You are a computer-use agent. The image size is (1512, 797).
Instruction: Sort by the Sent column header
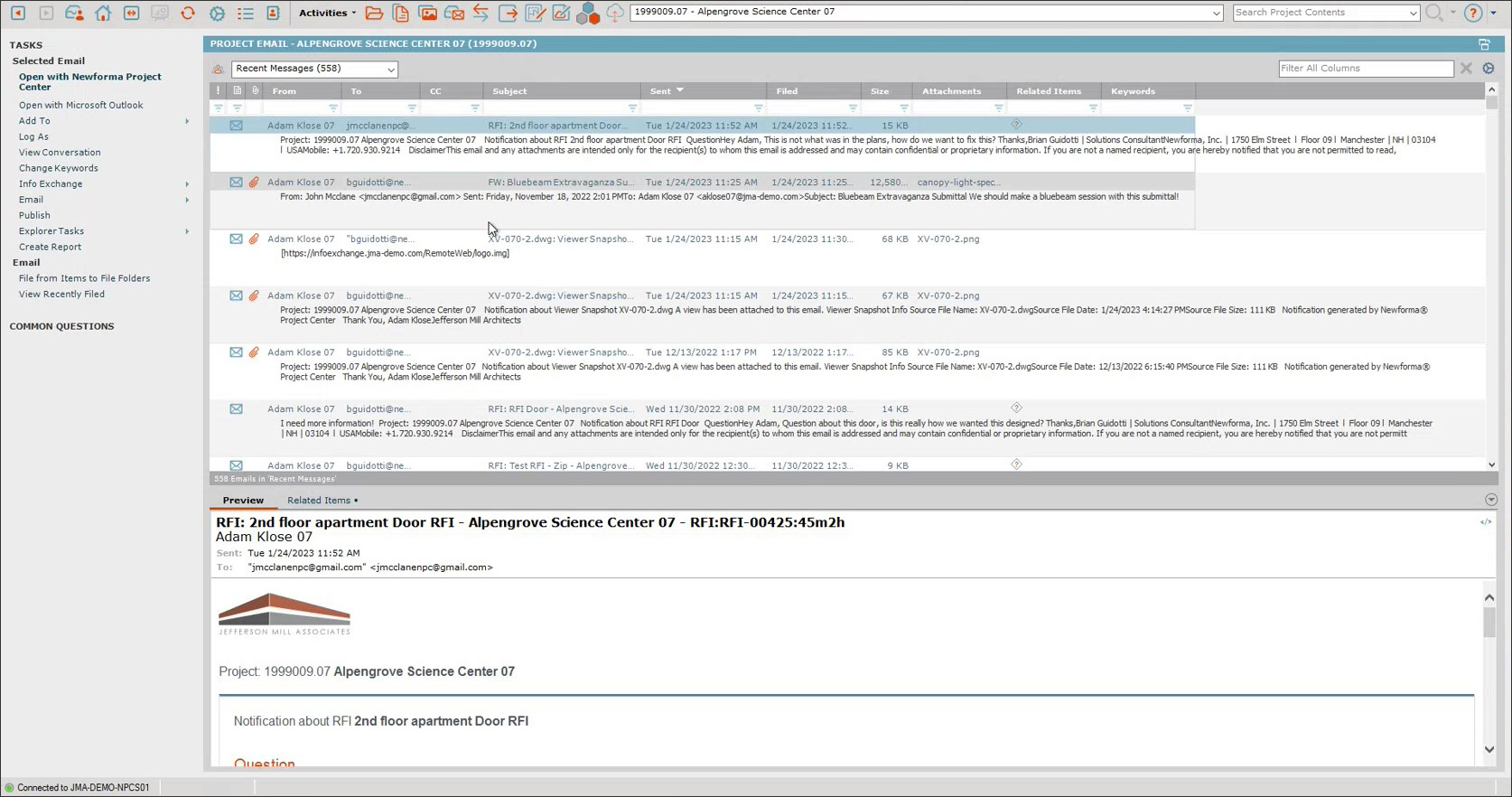tap(704, 90)
